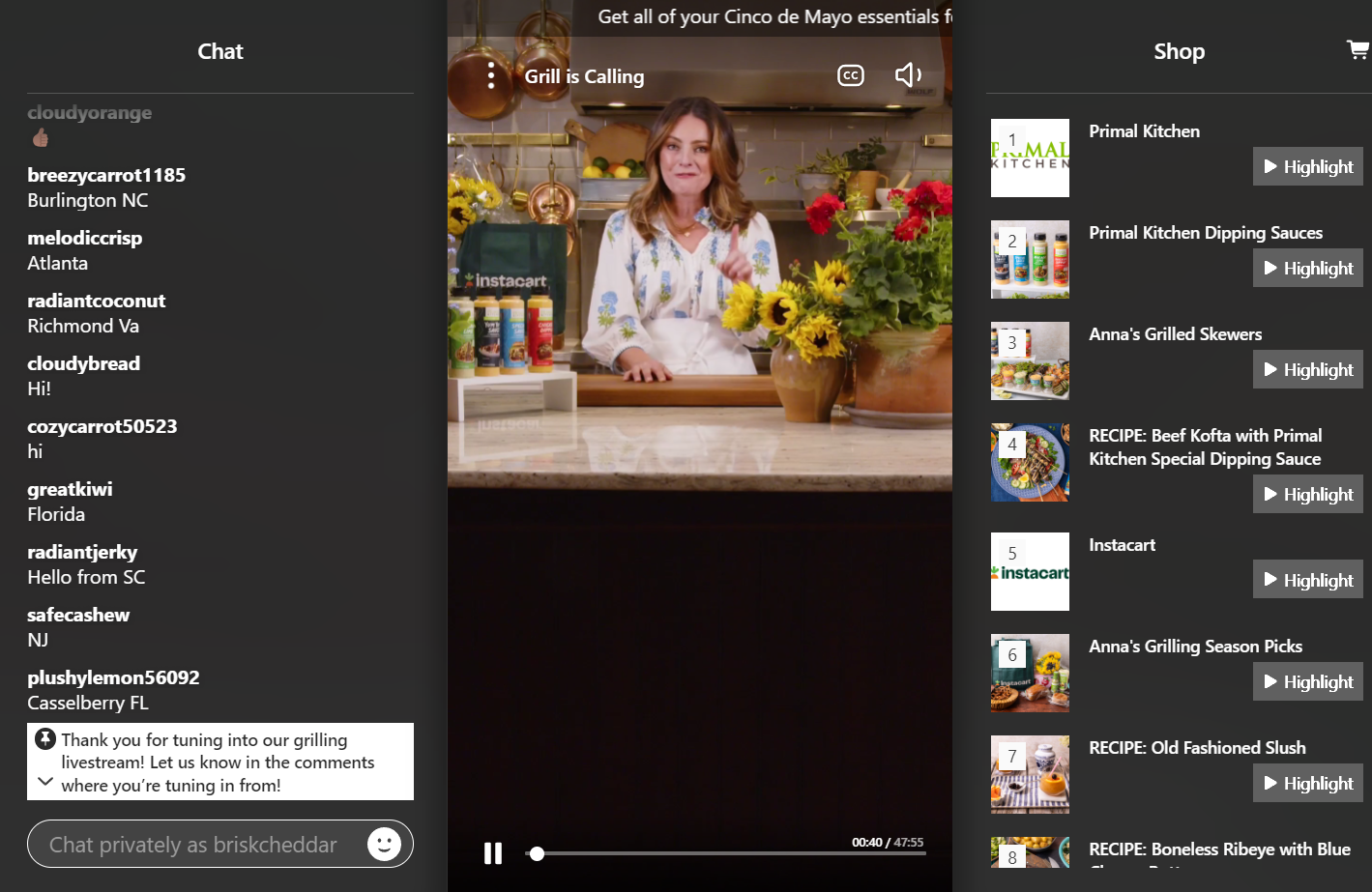Select Anna's Grilled Skewers title
Image resolution: width=1372 pixels, height=892 pixels.
[x=1175, y=334]
